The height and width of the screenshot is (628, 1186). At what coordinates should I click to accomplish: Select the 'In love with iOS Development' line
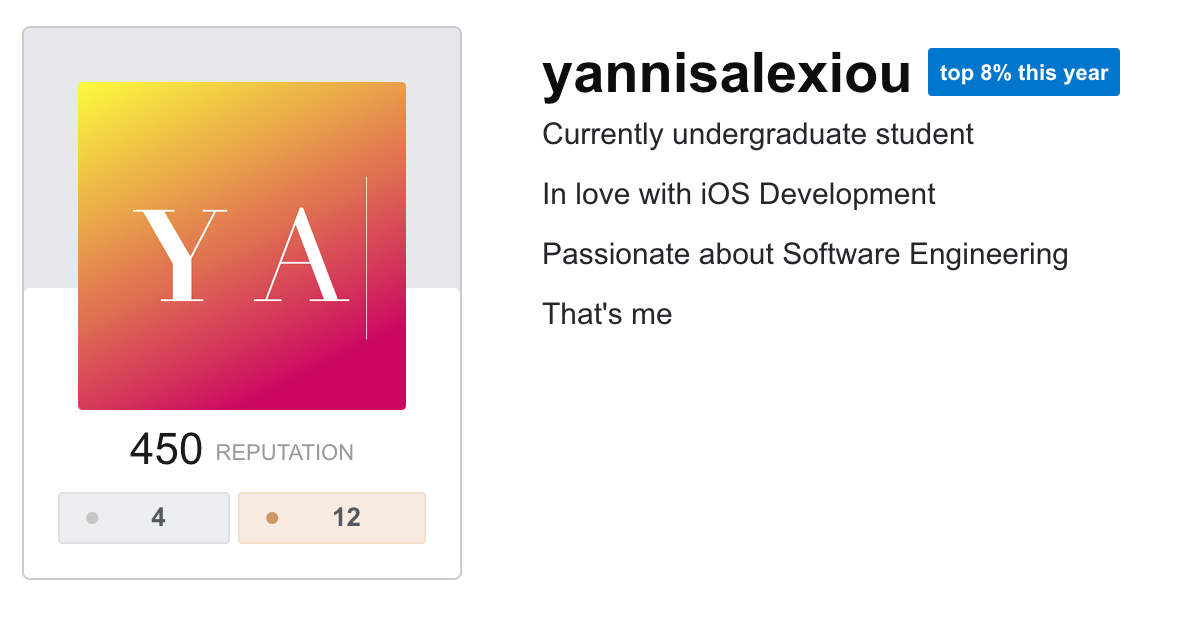click(x=738, y=194)
